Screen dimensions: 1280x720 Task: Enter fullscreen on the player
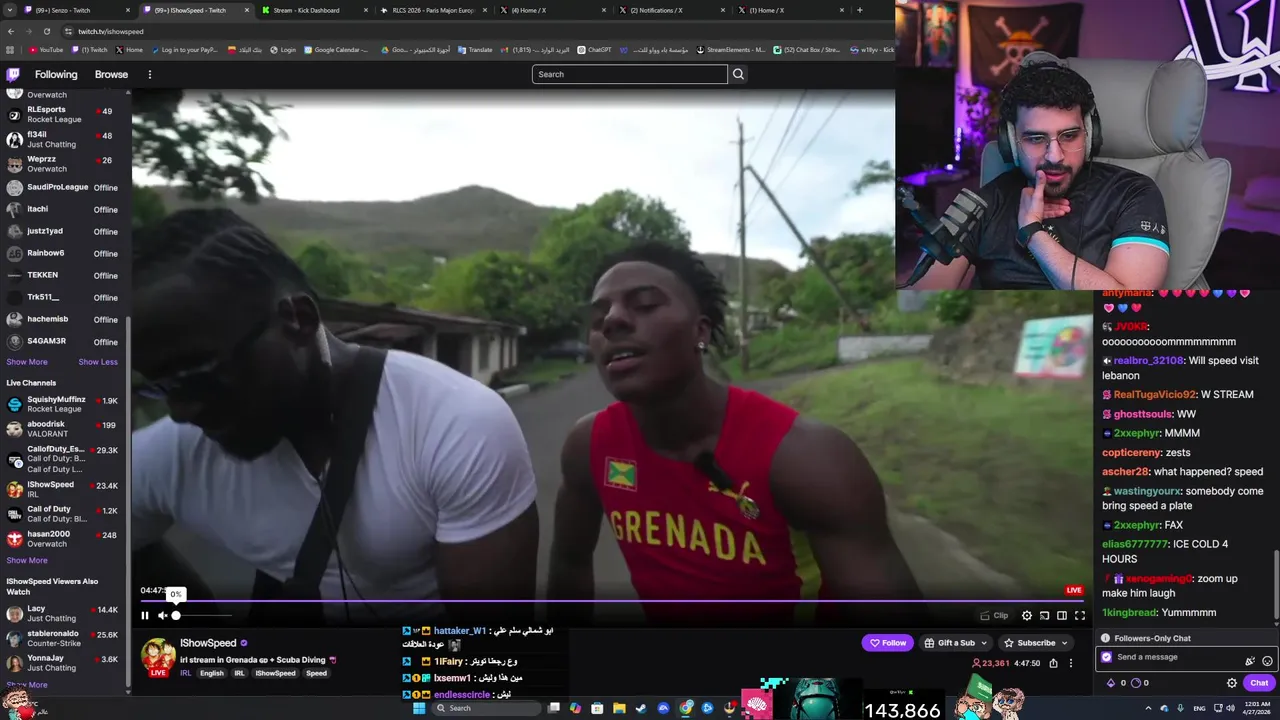click(x=1080, y=616)
